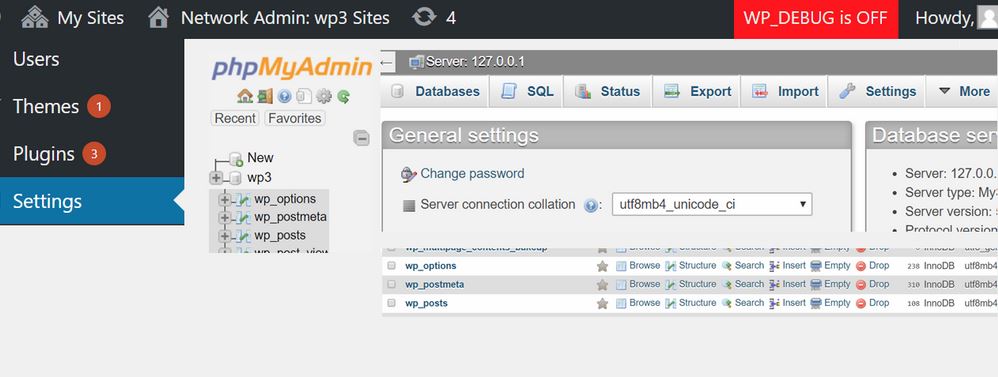Click the InnoDB cell in wp_options row
The height and width of the screenshot is (377, 998).
tap(939, 266)
